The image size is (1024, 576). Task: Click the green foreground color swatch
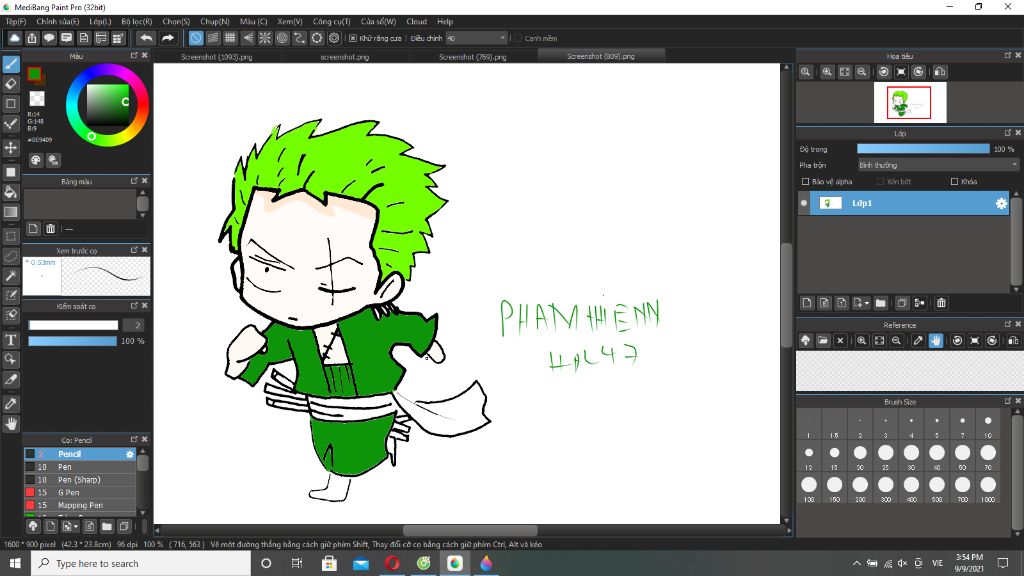(34, 74)
